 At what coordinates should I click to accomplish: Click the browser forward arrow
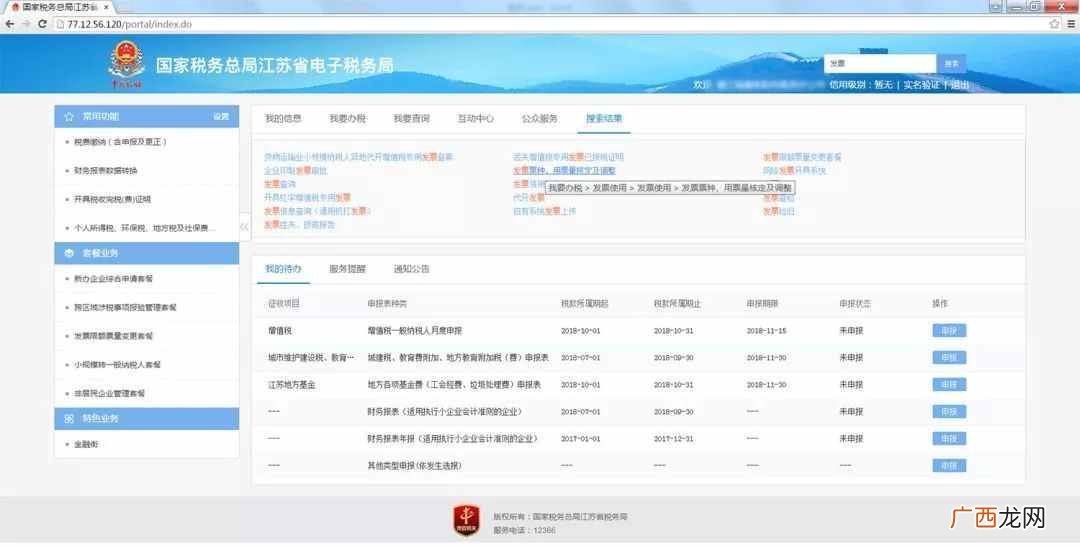(x=26, y=23)
